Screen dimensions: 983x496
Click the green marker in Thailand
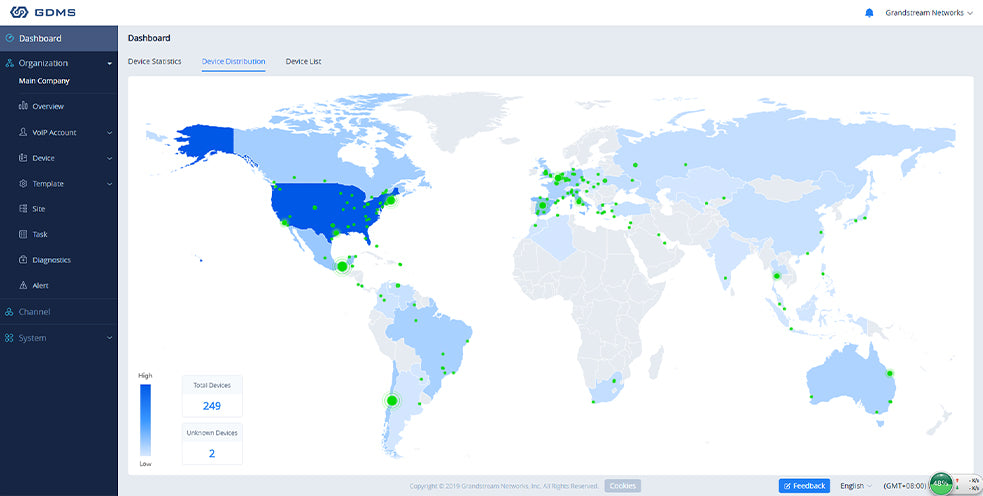click(x=777, y=276)
